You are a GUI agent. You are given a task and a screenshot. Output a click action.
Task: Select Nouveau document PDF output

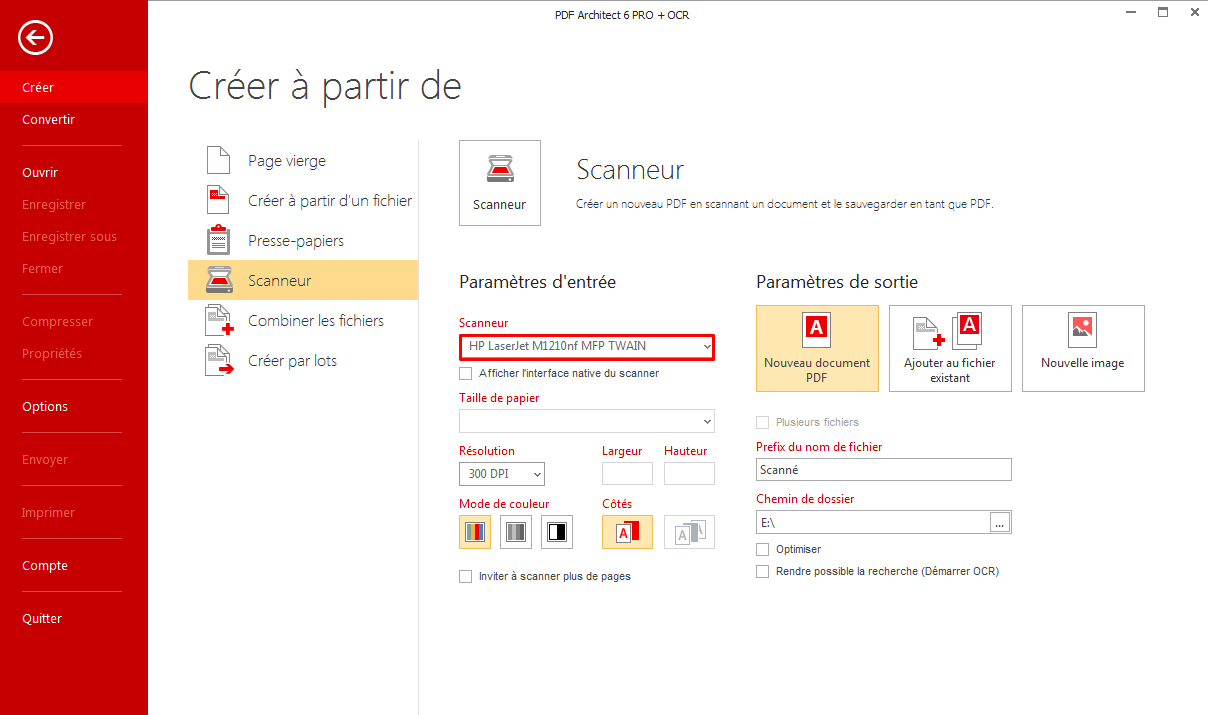(817, 348)
